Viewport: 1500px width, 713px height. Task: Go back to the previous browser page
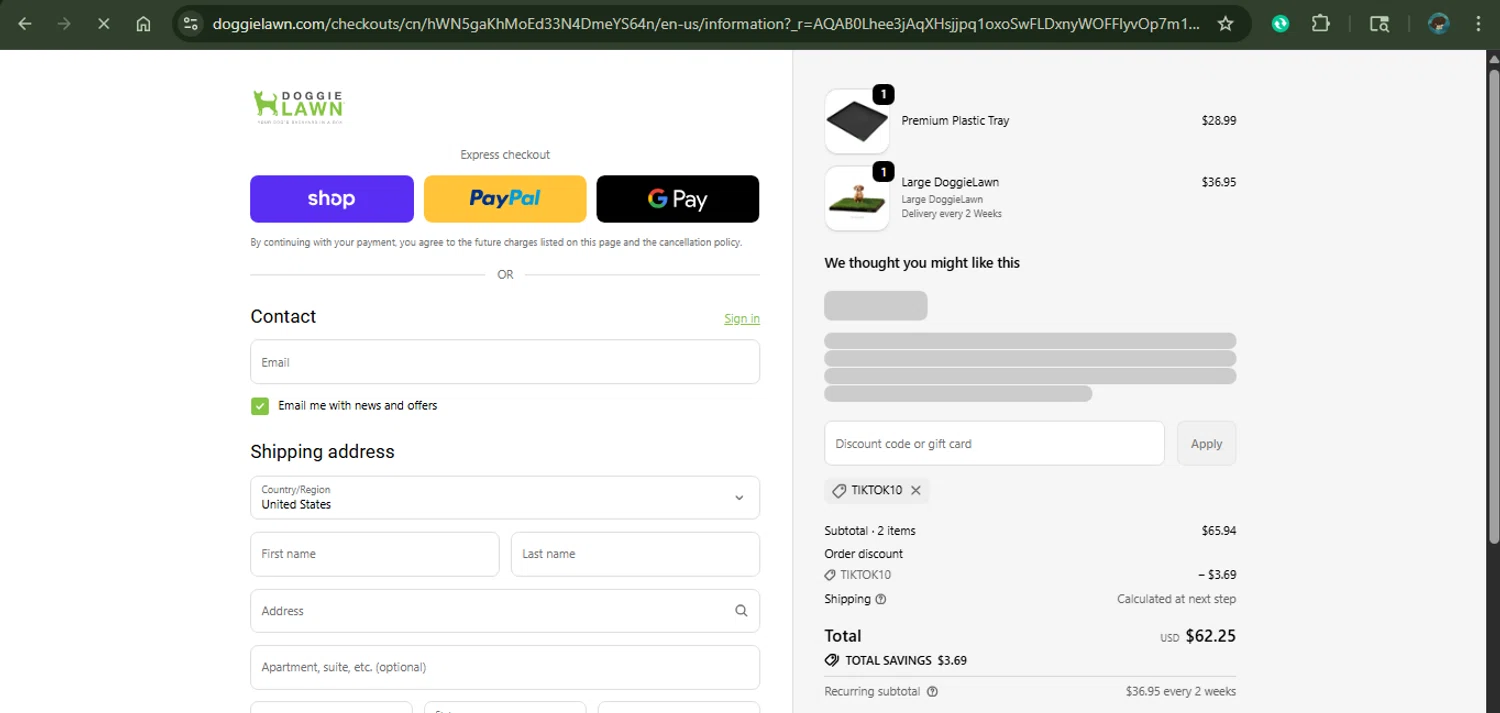[25, 24]
